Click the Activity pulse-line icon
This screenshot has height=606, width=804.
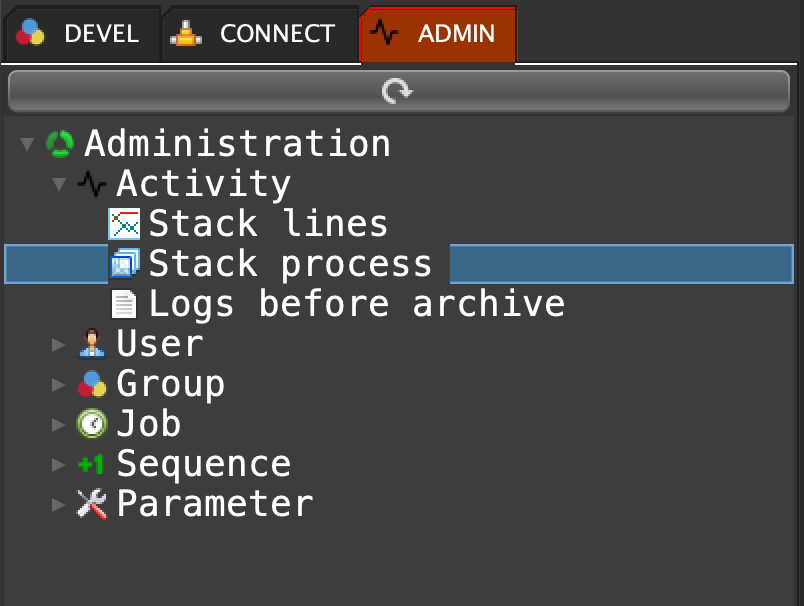tap(92, 184)
